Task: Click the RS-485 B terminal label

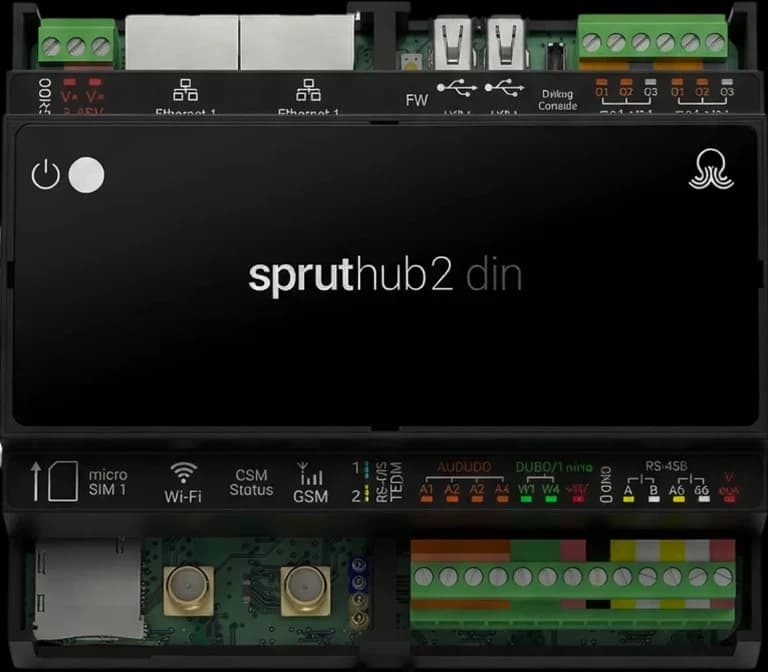Action: pyautogui.click(x=653, y=490)
